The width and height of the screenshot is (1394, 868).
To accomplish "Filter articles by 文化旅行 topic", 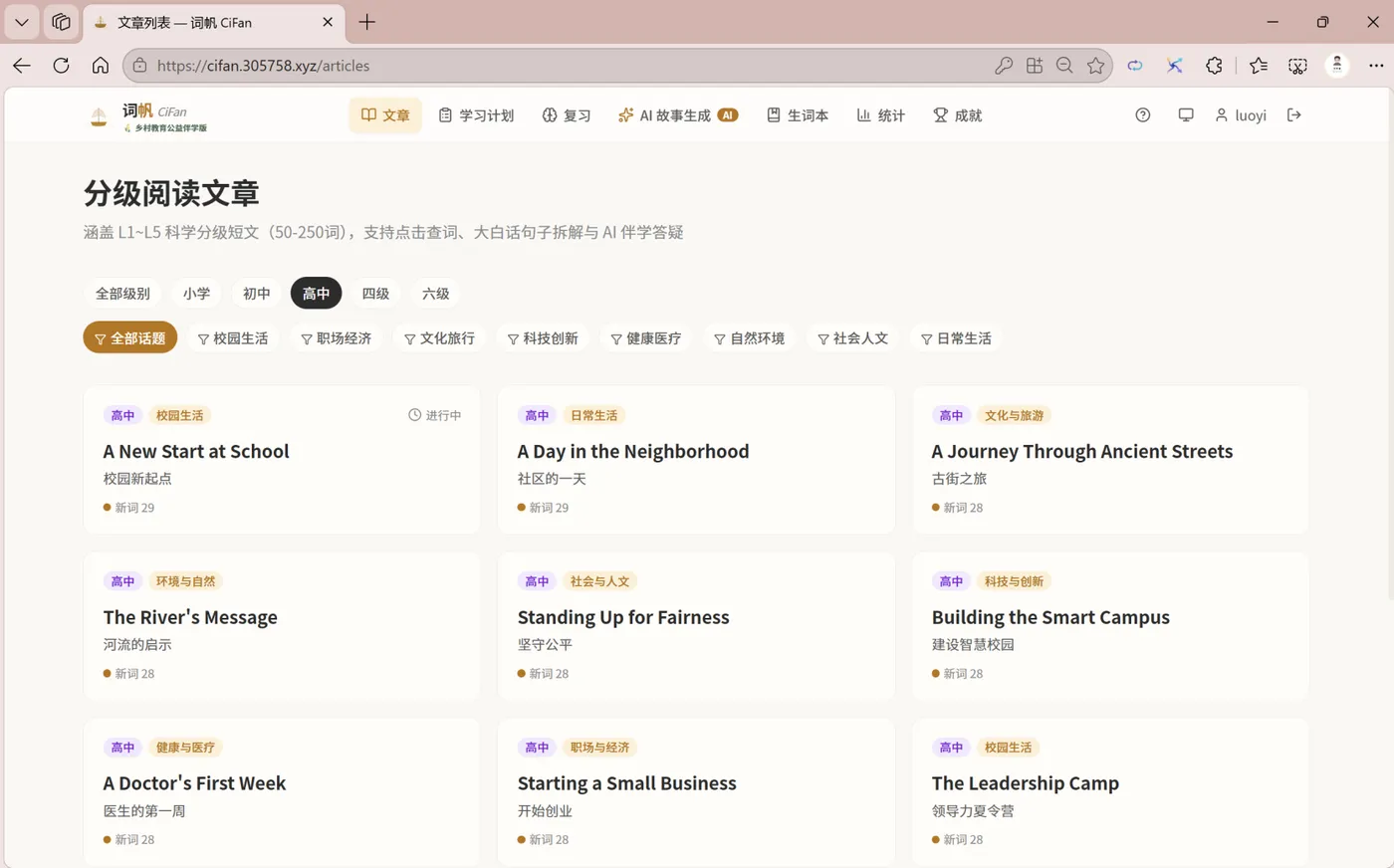I will [440, 338].
